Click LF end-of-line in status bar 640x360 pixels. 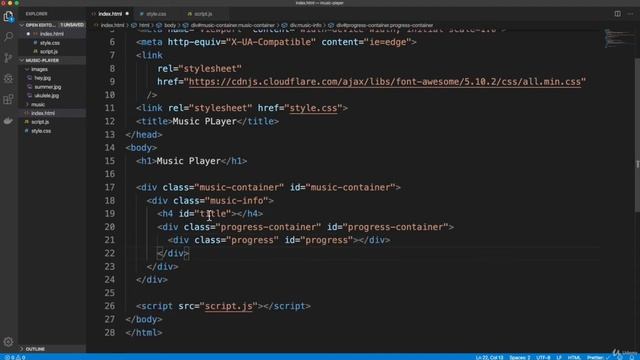(559, 357)
